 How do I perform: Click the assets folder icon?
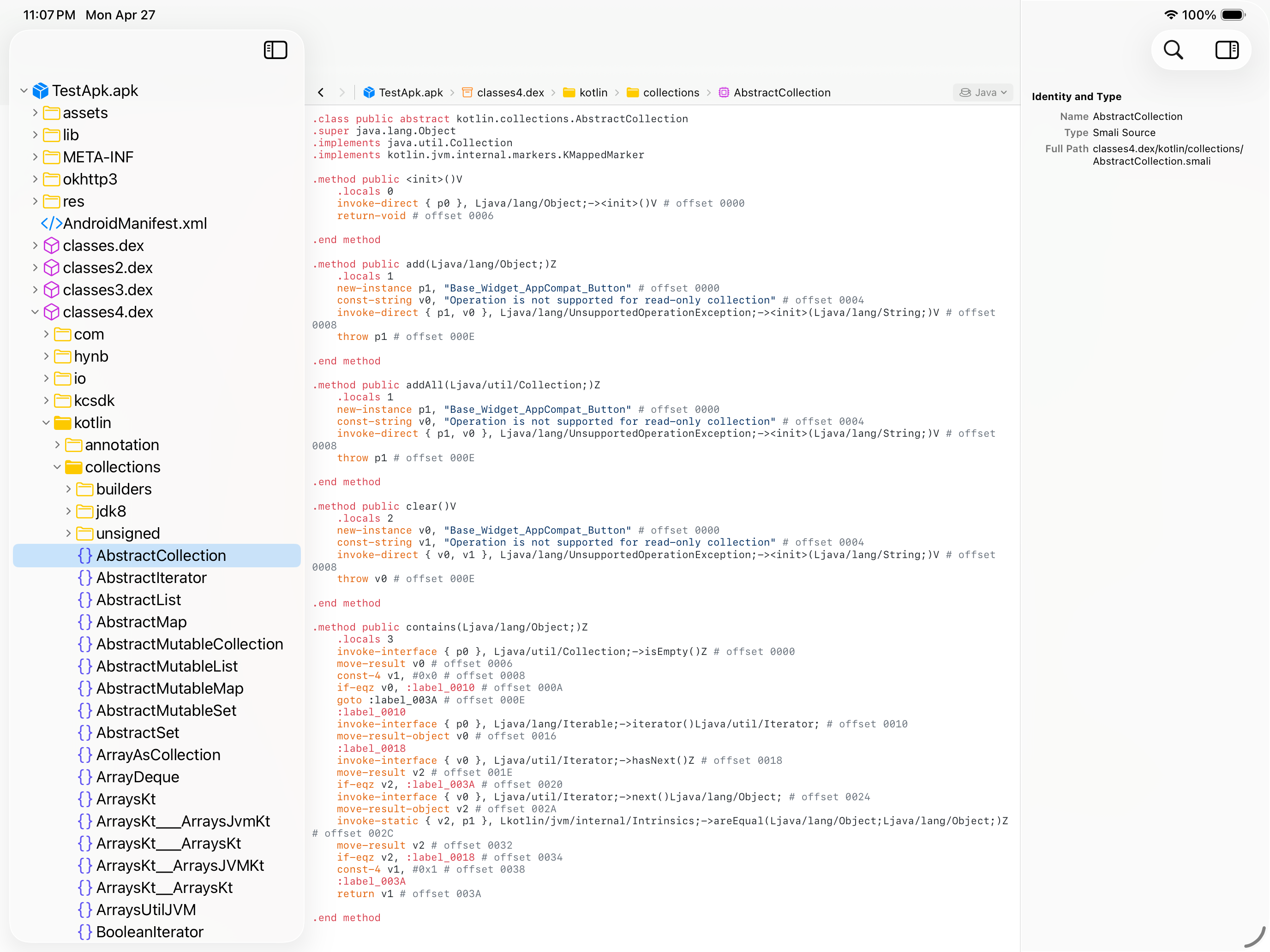tap(51, 113)
